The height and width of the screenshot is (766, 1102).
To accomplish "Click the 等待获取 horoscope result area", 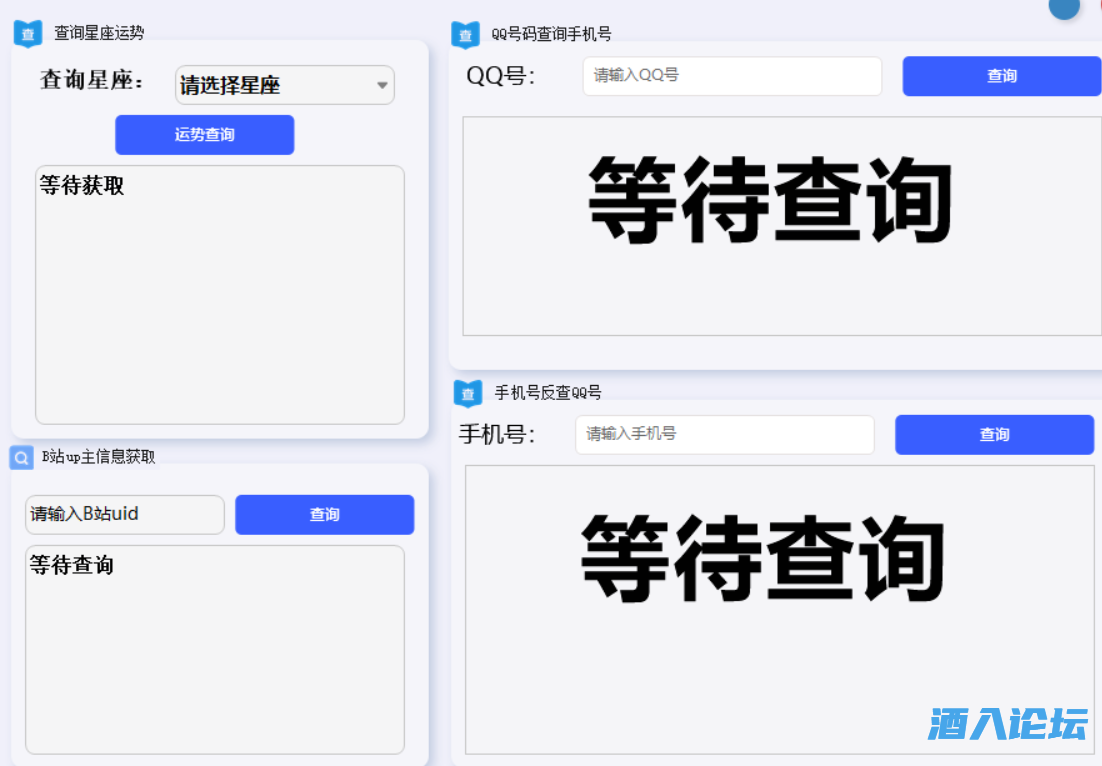I will pyautogui.click(x=219, y=293).
